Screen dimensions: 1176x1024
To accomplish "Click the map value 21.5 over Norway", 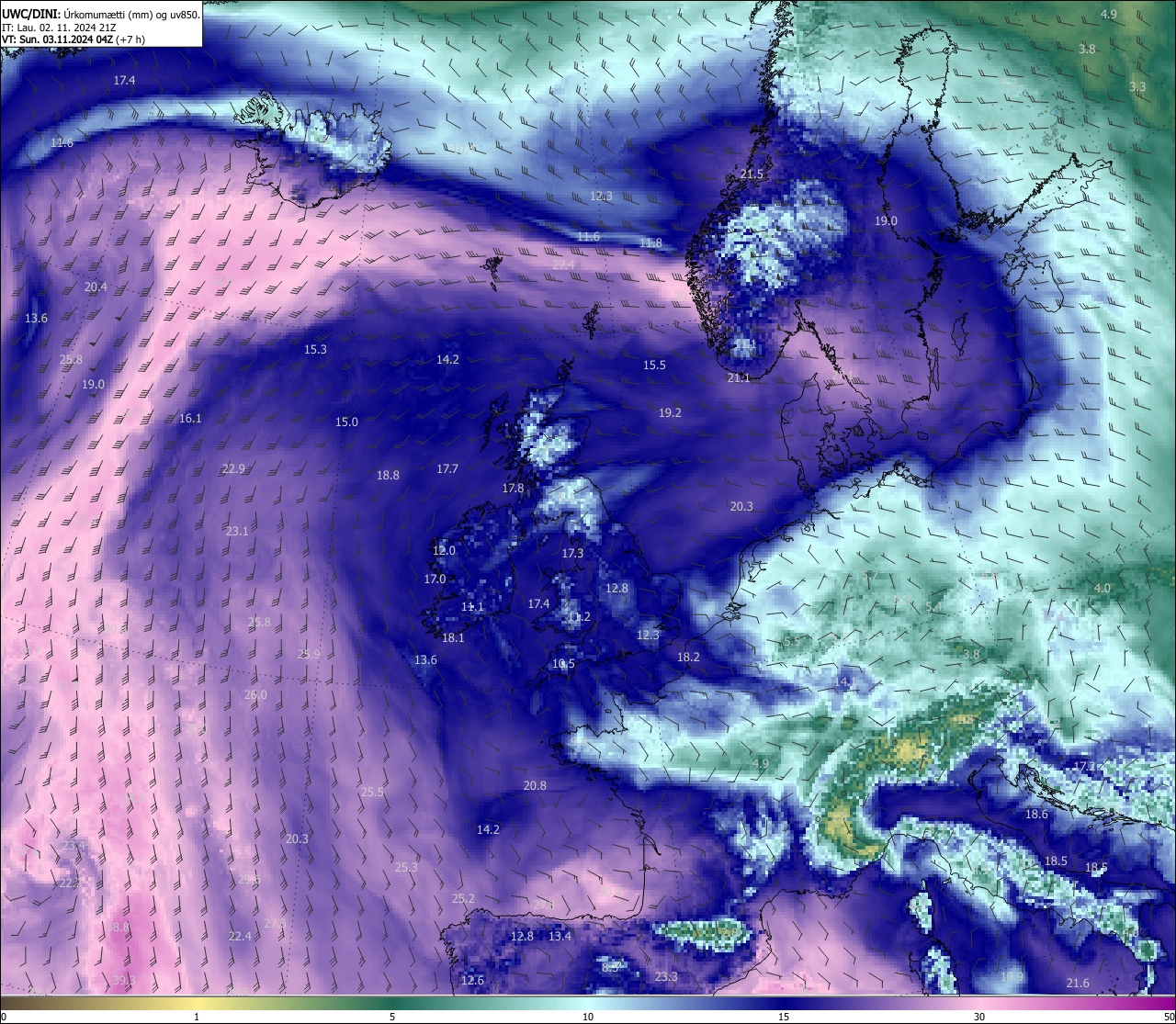I will [x=752, y=174].
